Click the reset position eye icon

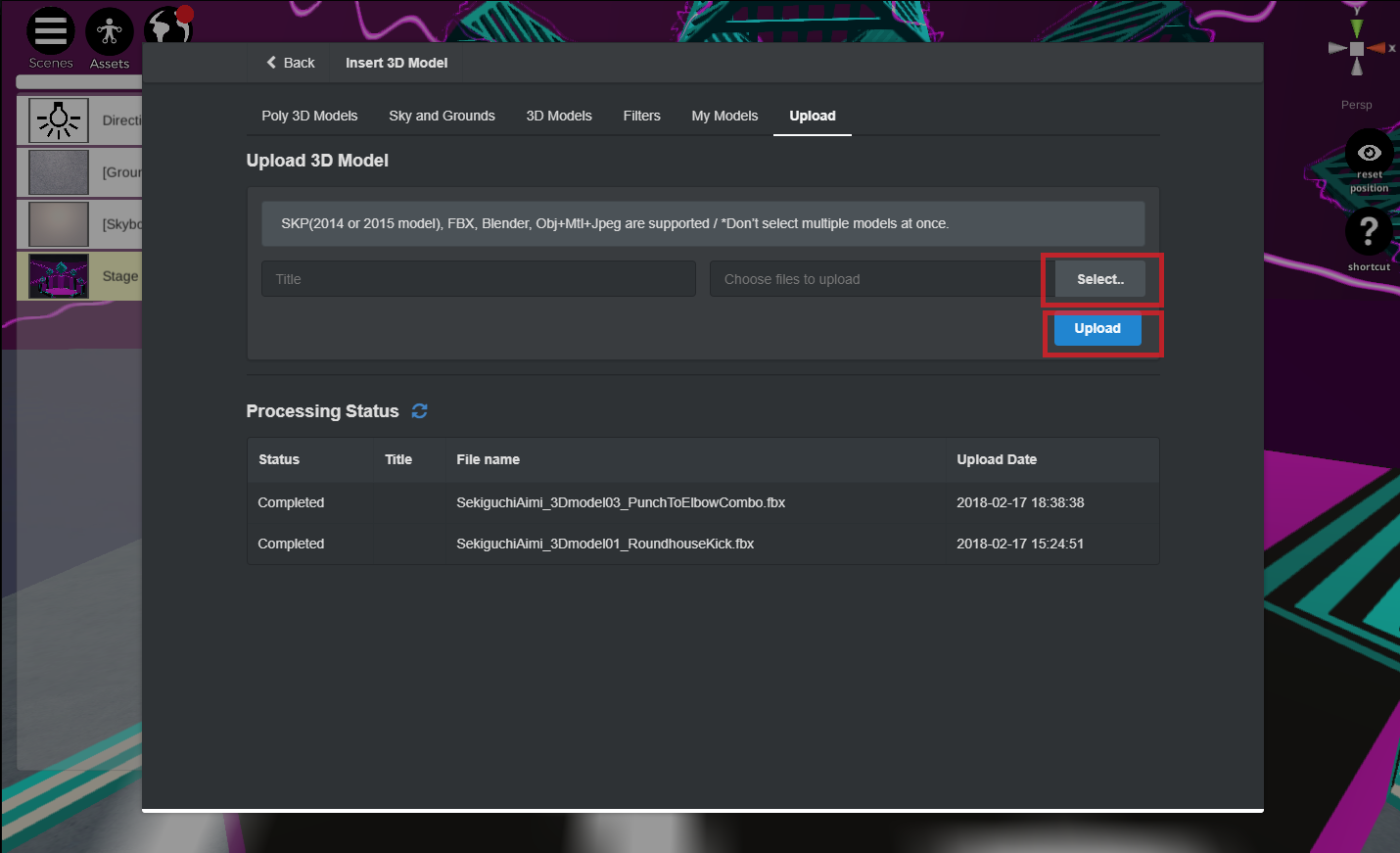pyautogui.click(x=1369, y=153)
